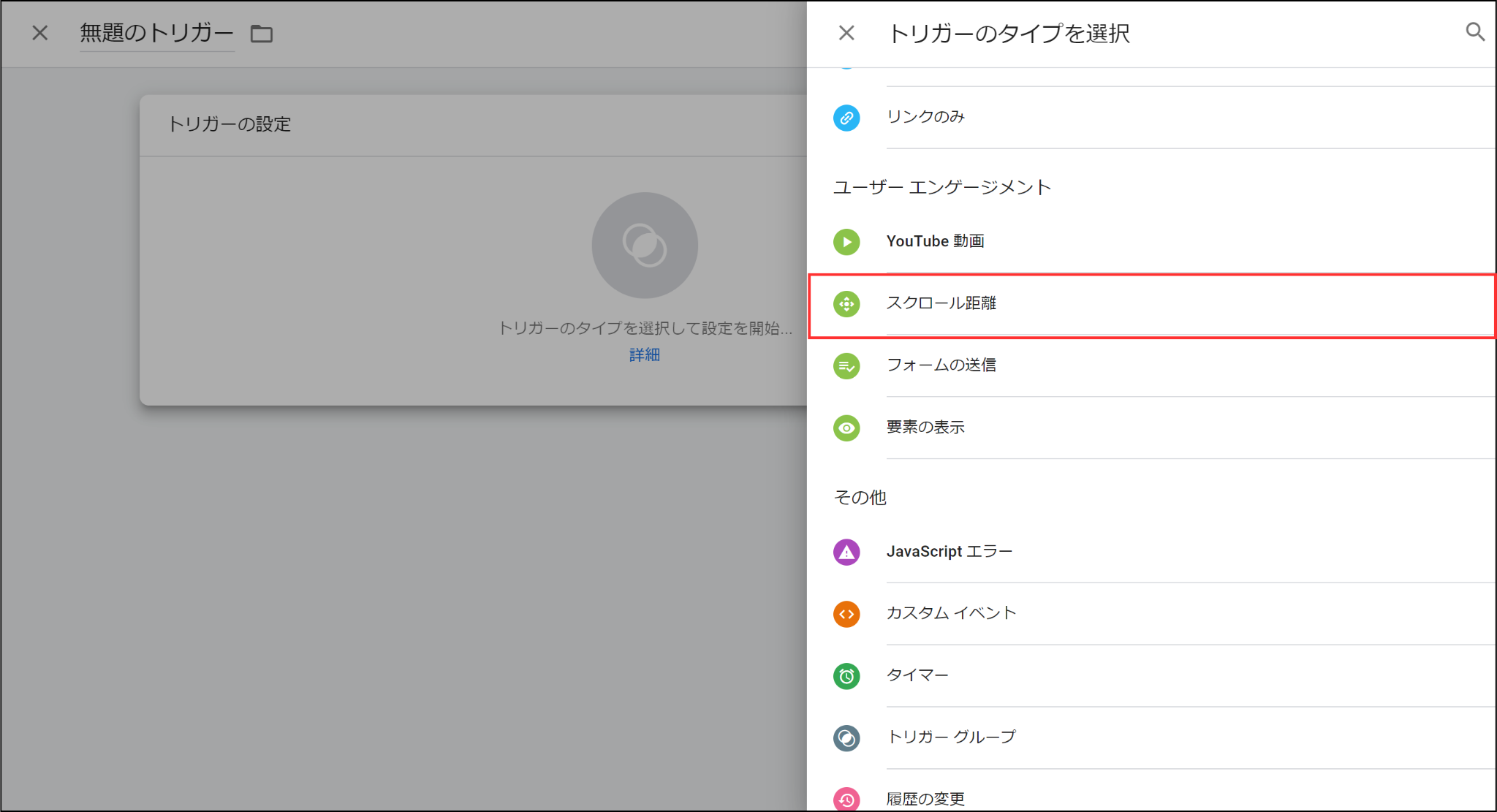Image resolution: width=1497 pixels, height=812 pixels.
Task: Click the history change clock icon
Action: tap(846, 800)
